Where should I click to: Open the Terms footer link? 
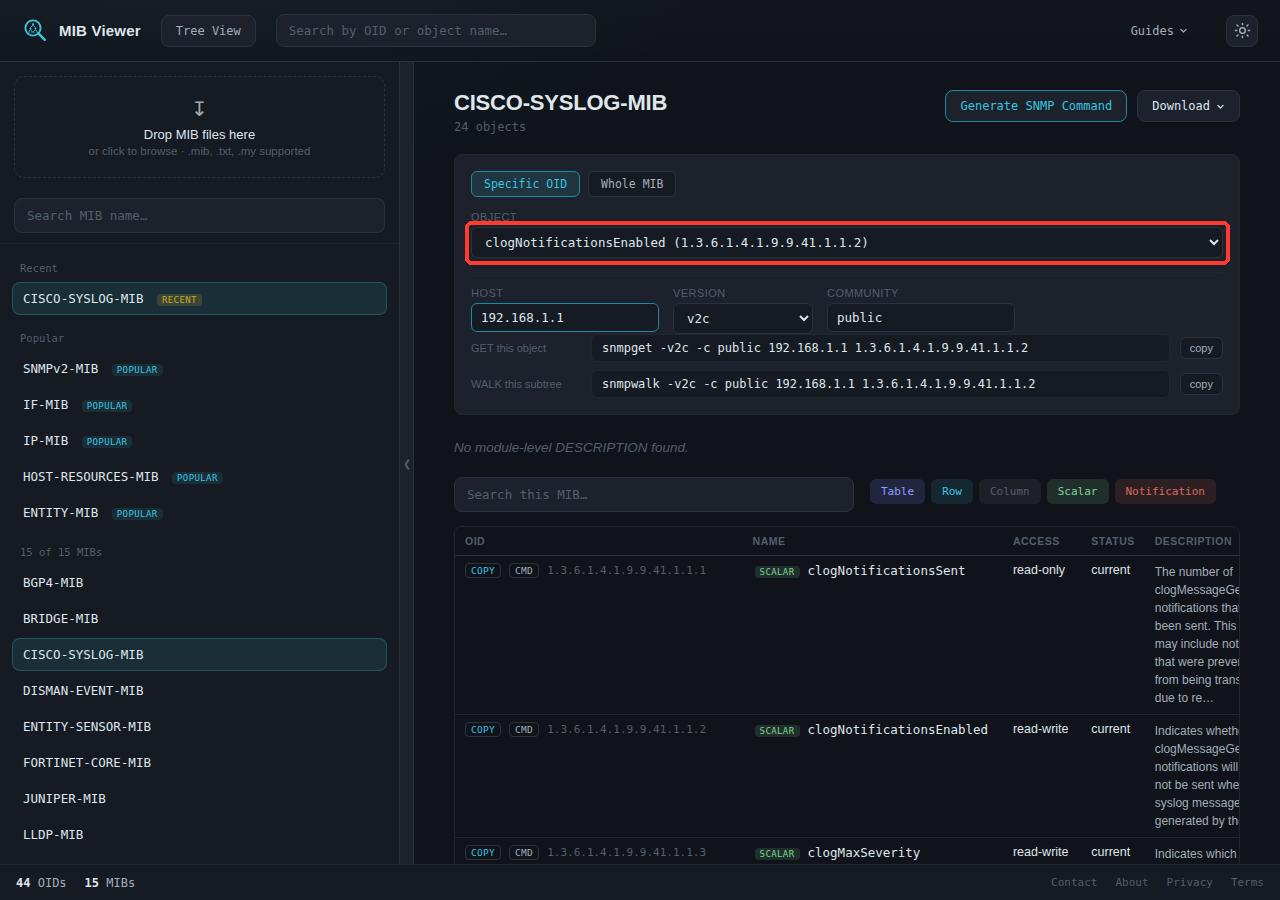(x=1247, y=882)
